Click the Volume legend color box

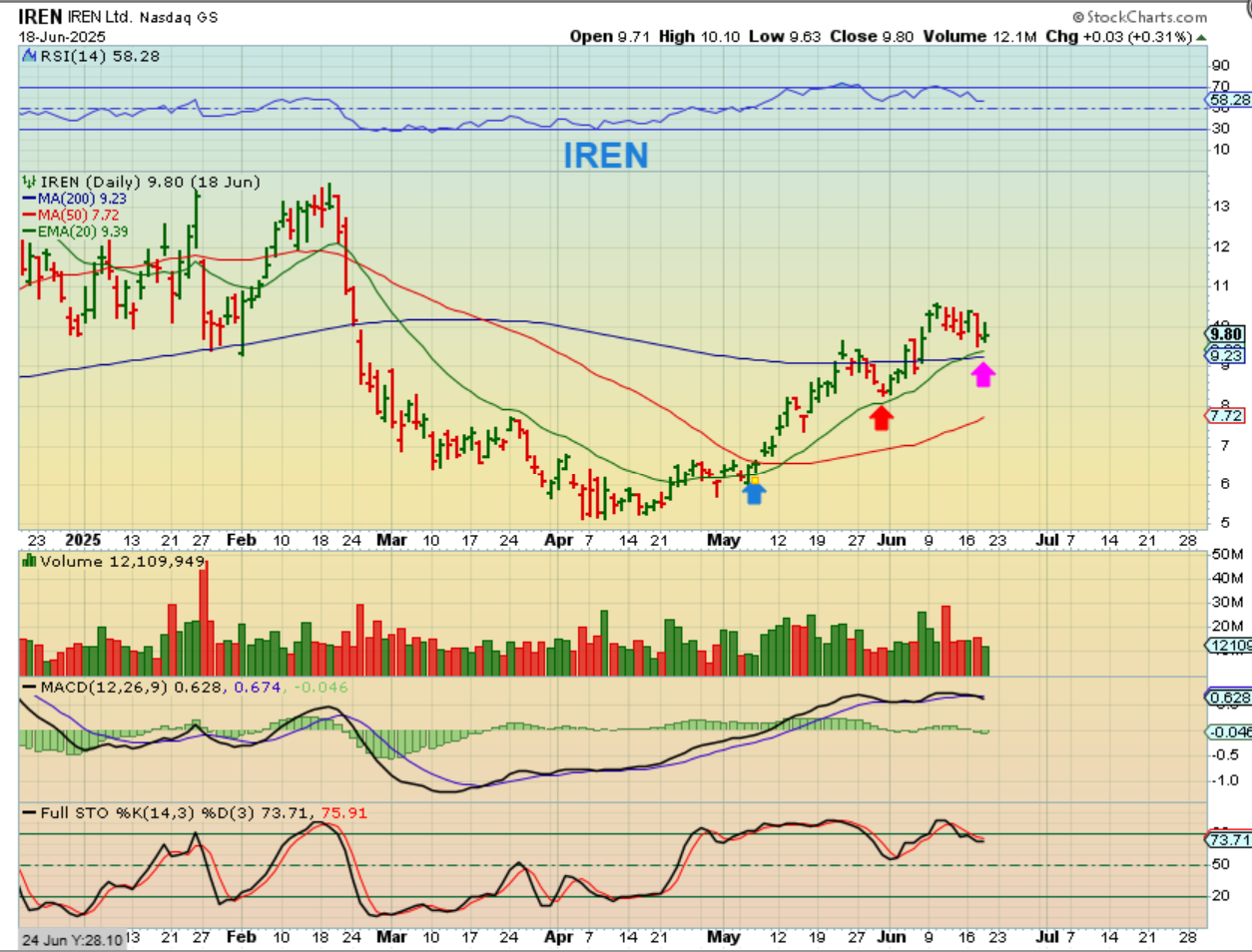click(30, 562)
